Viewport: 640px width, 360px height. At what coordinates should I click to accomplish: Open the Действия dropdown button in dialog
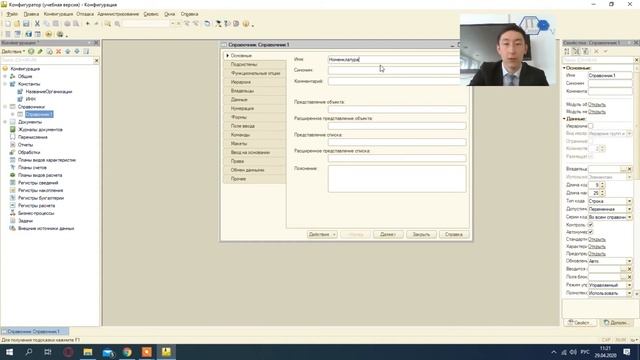coord(322,234)
